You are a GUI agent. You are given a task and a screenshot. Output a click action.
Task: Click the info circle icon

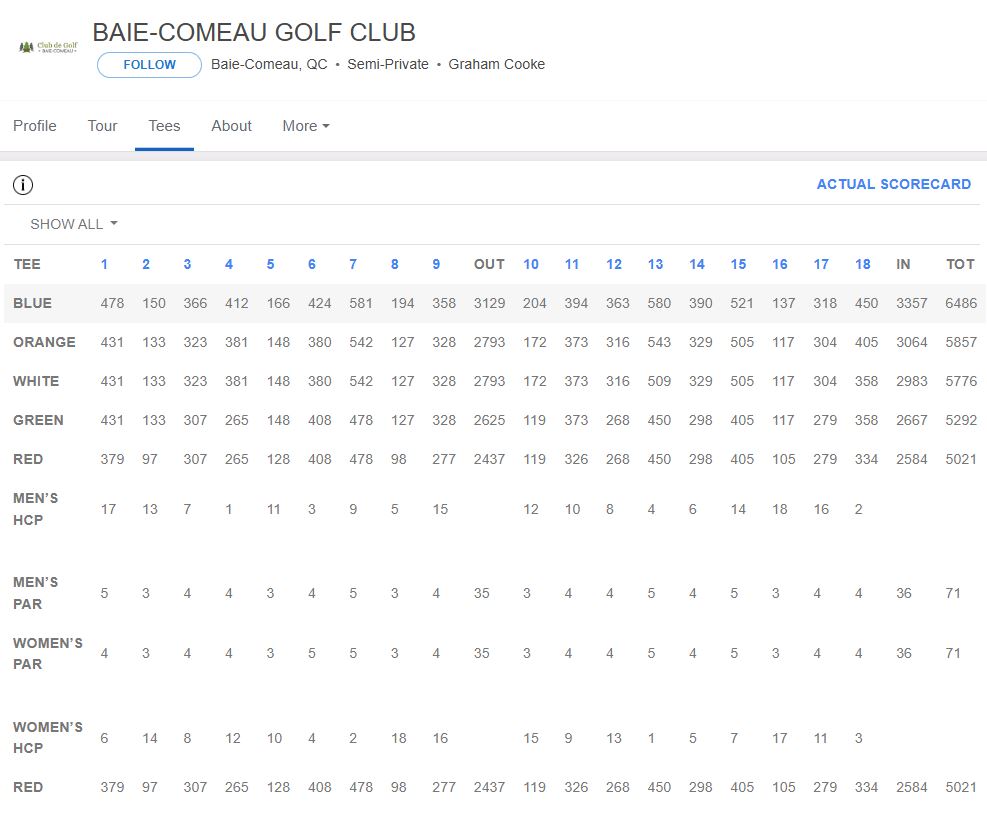click(23, 185)
